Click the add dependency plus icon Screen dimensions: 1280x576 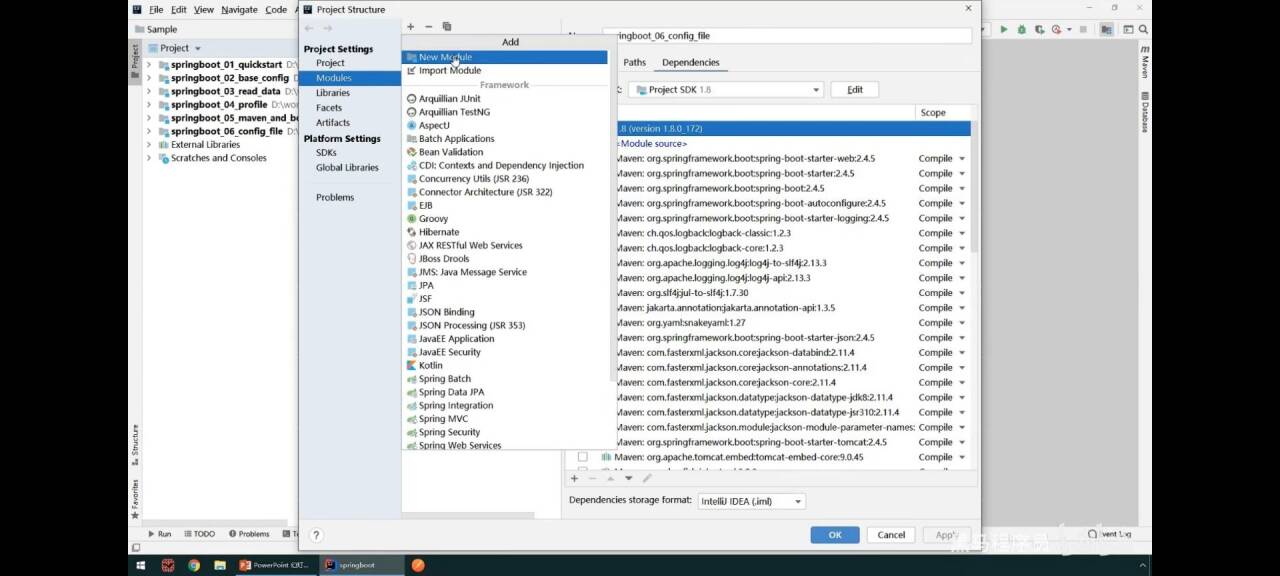[x=574, y=478]
